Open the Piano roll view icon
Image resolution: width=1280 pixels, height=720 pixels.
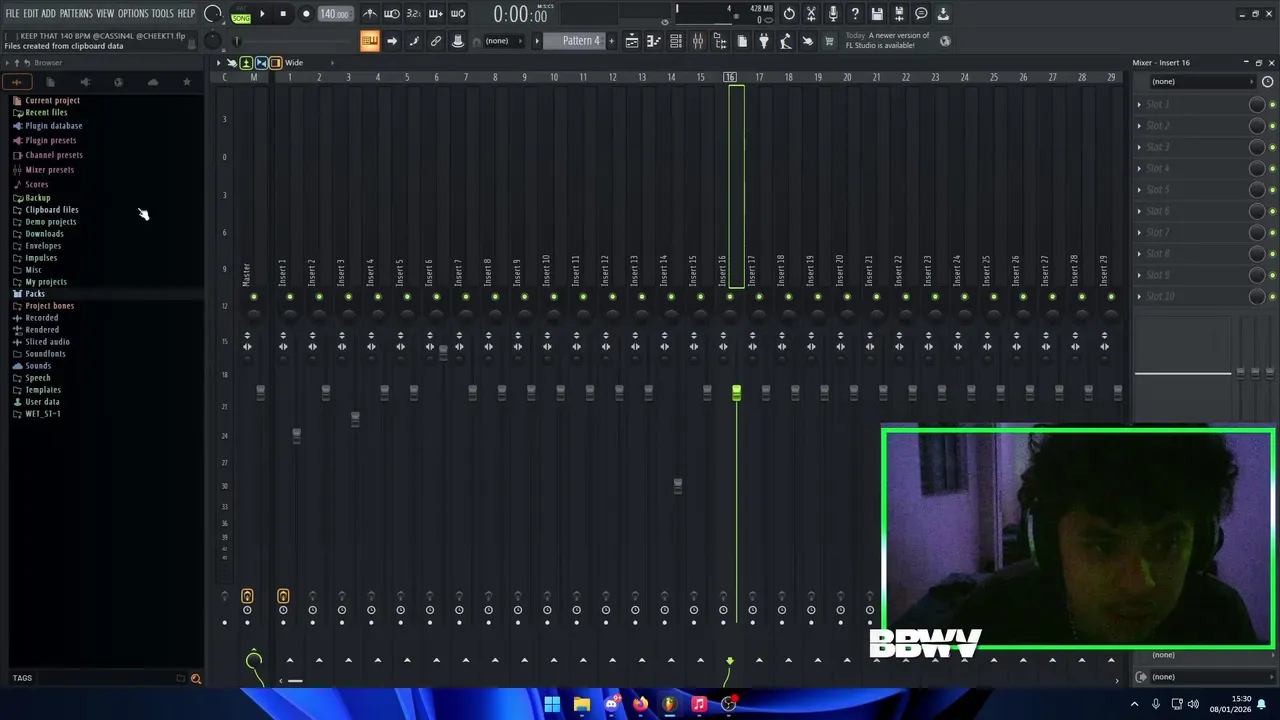point(654,41)
